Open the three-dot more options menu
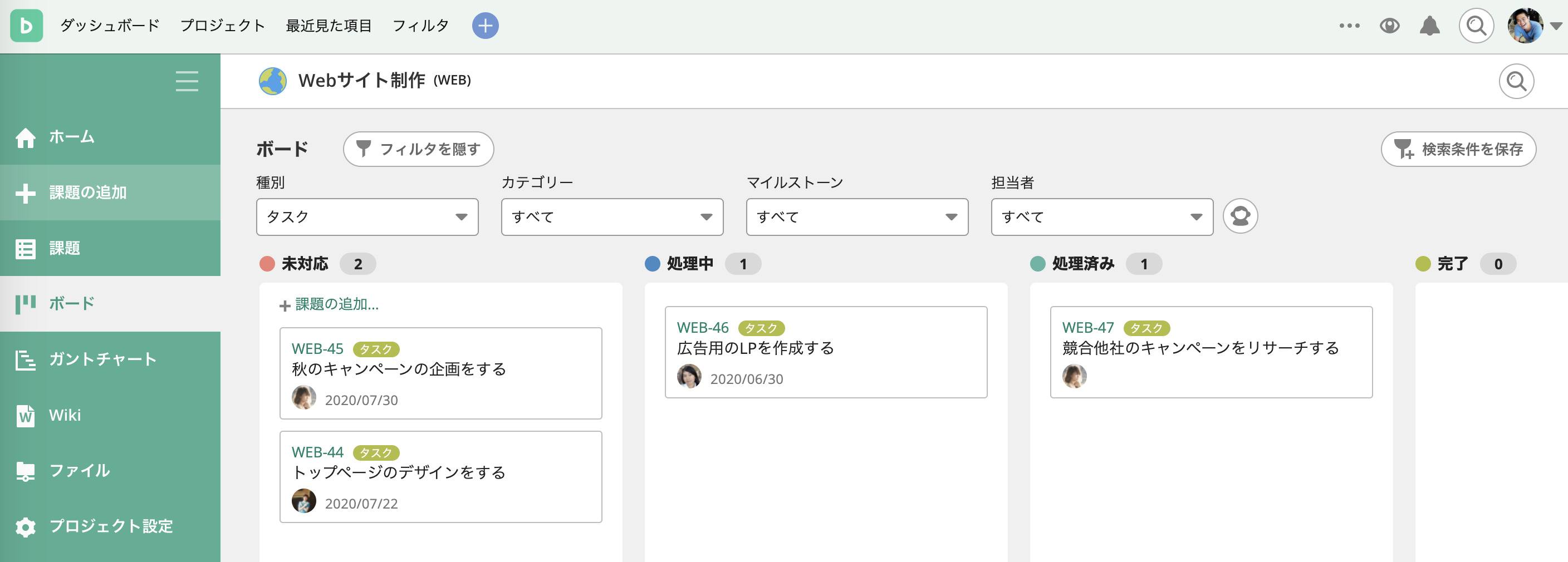Viewport: 1568px width, 562px height. [x=1349, y=26]
